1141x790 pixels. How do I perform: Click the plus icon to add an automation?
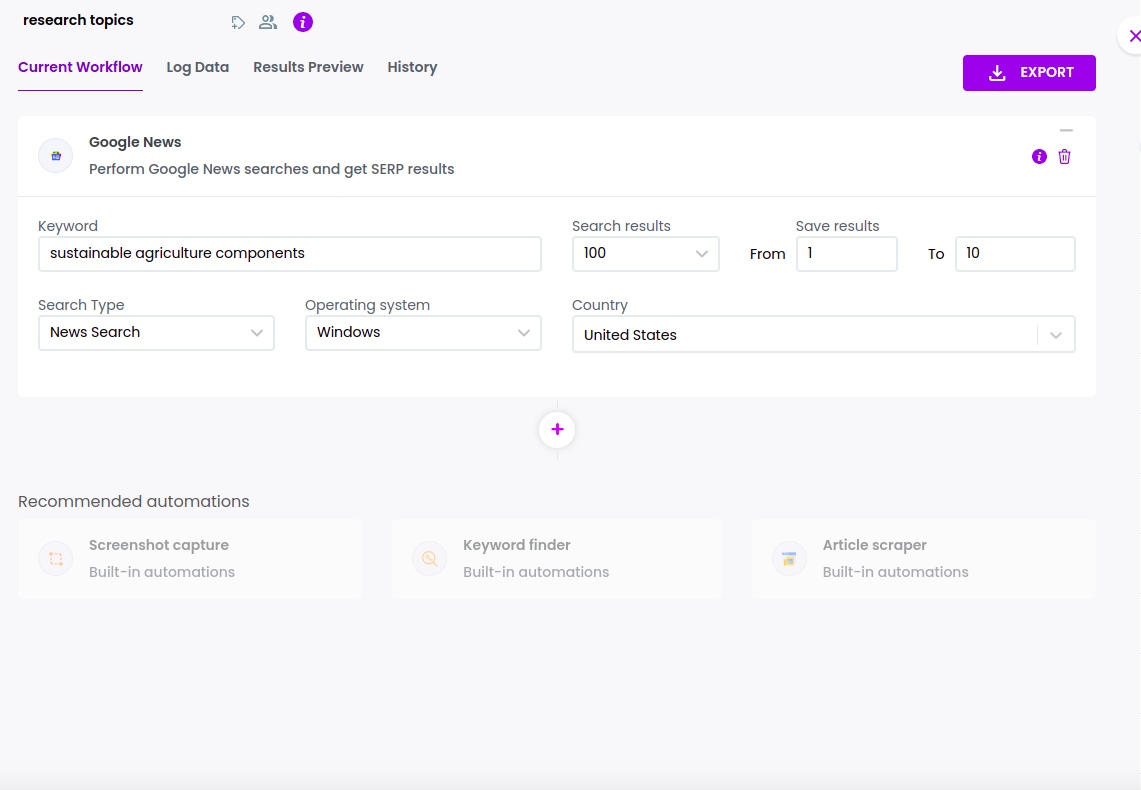coord(557,428)
